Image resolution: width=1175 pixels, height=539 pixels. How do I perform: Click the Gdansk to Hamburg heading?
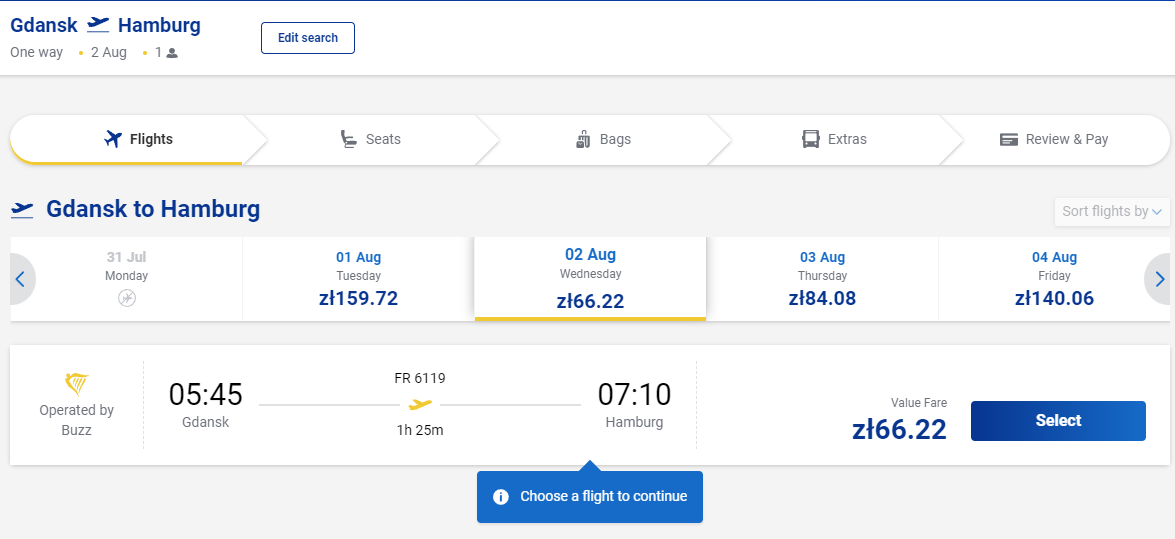click(153, 209)
